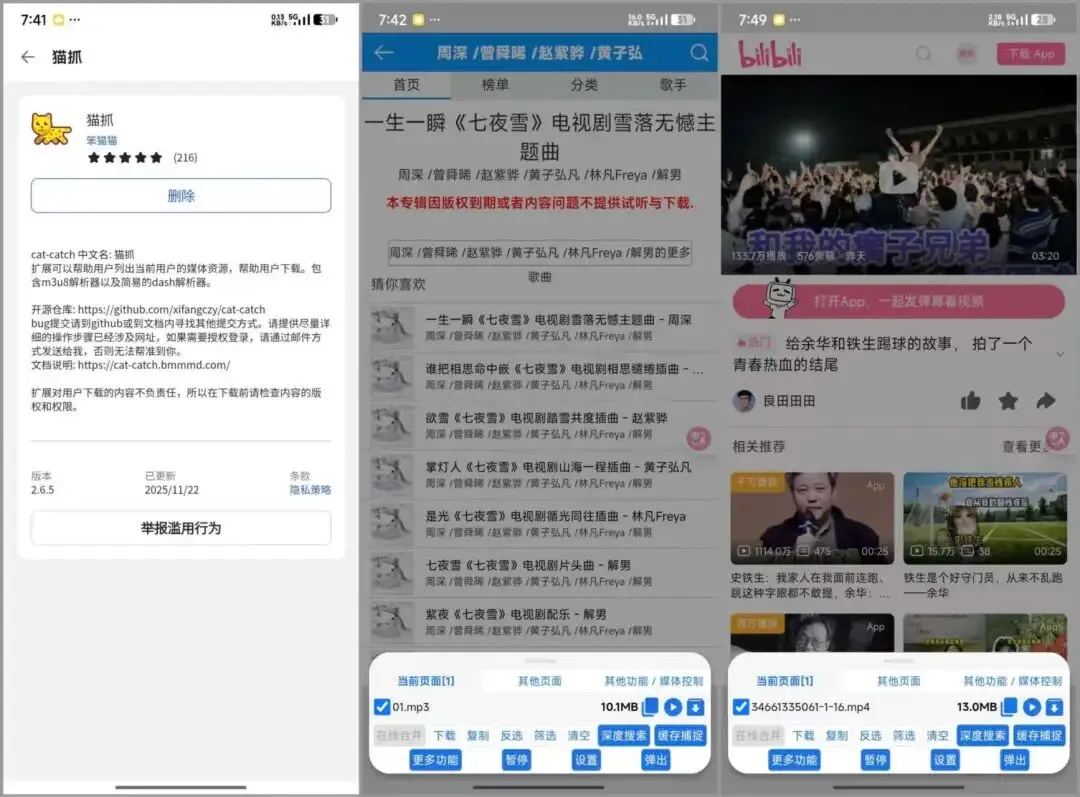Tap the drag handle atop the 01.mp3 panel
This screenshot has width=1080, height=797.
pos(540,661)
